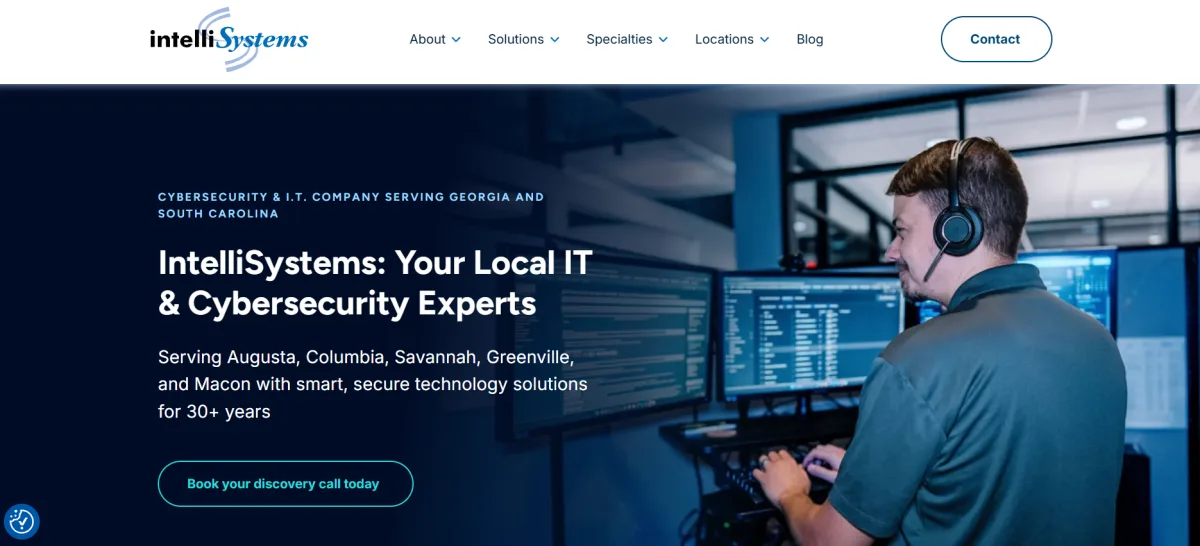This screenshot has height=546, width=1200.
Task: Open the cookie consent preferences icon
Action: (x=21, y=521)
